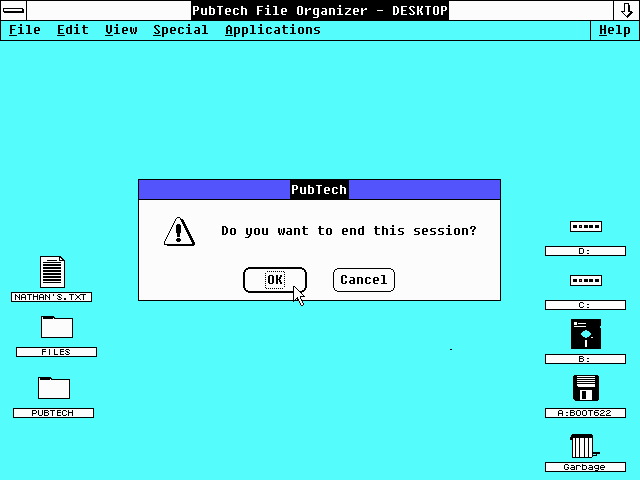Click the warning exclamation icon in dialog
Image resolution: width=640 pixels, height=480 pixels.
179,232
